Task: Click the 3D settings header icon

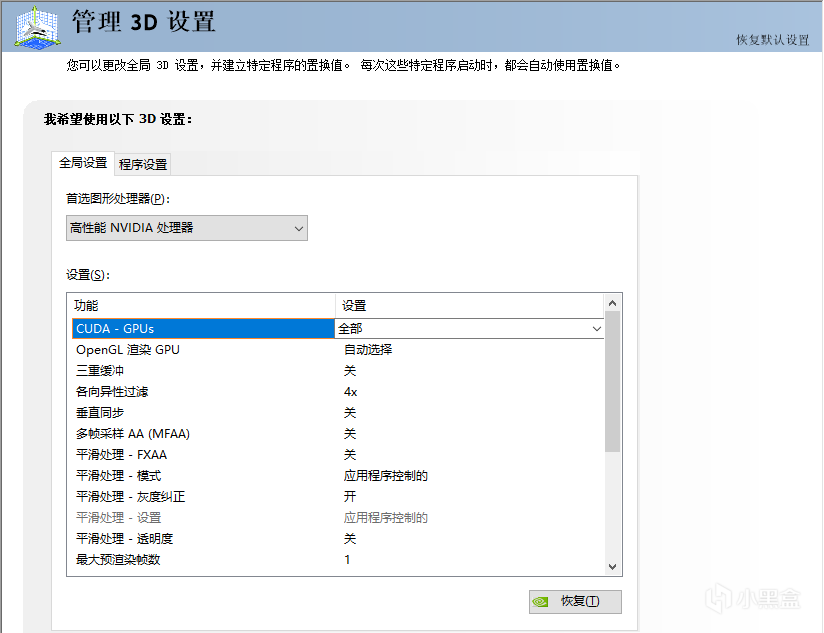Action: pos(34,27)
